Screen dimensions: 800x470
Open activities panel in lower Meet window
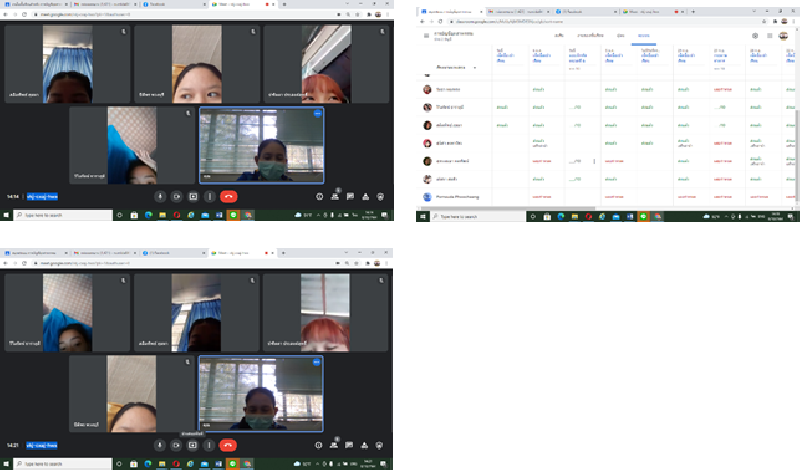pos(365,445)
